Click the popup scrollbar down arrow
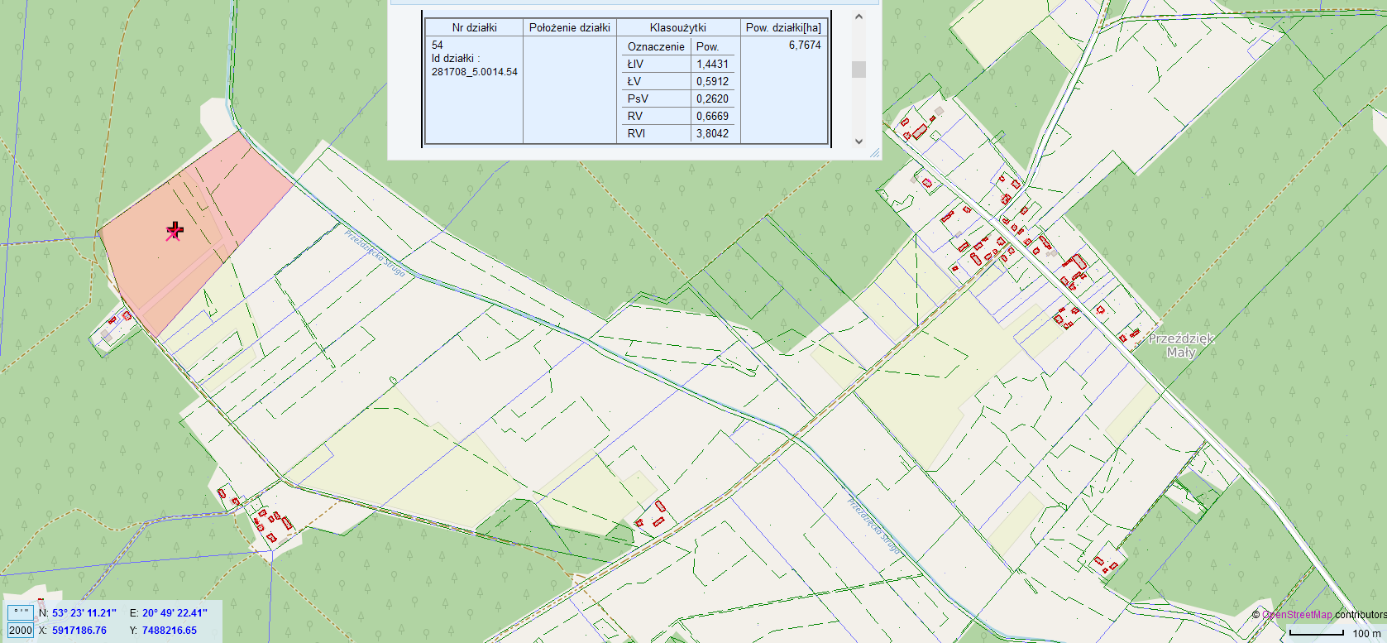The width and height of the screenshot is (1387, 643). (x=858, y=142)
